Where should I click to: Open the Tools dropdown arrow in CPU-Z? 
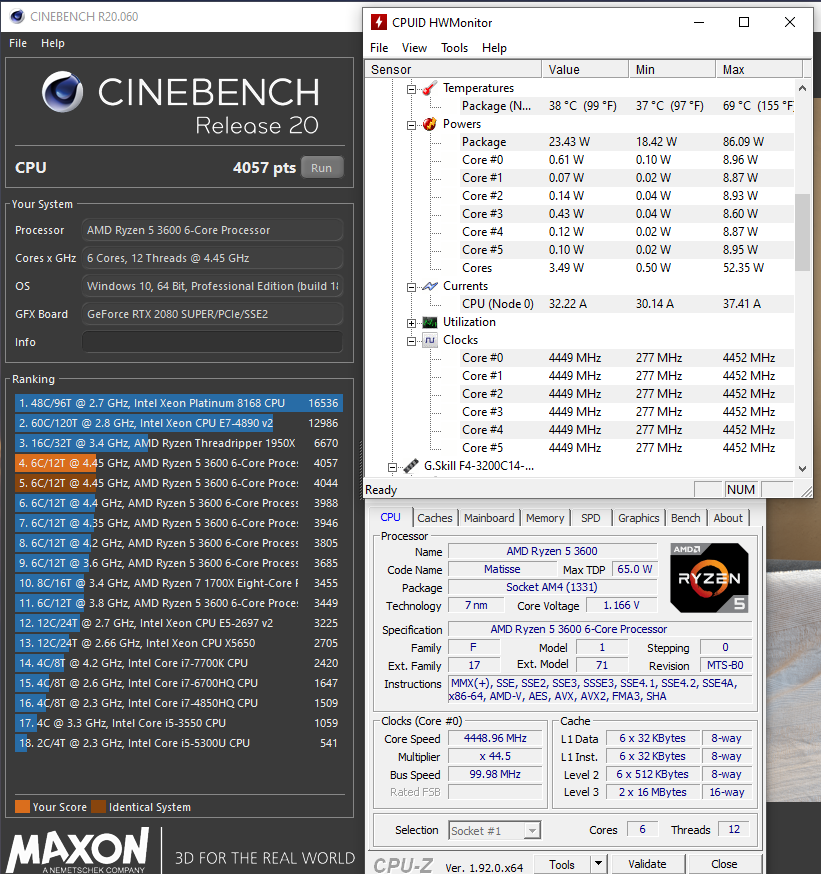tap(598, 864)
